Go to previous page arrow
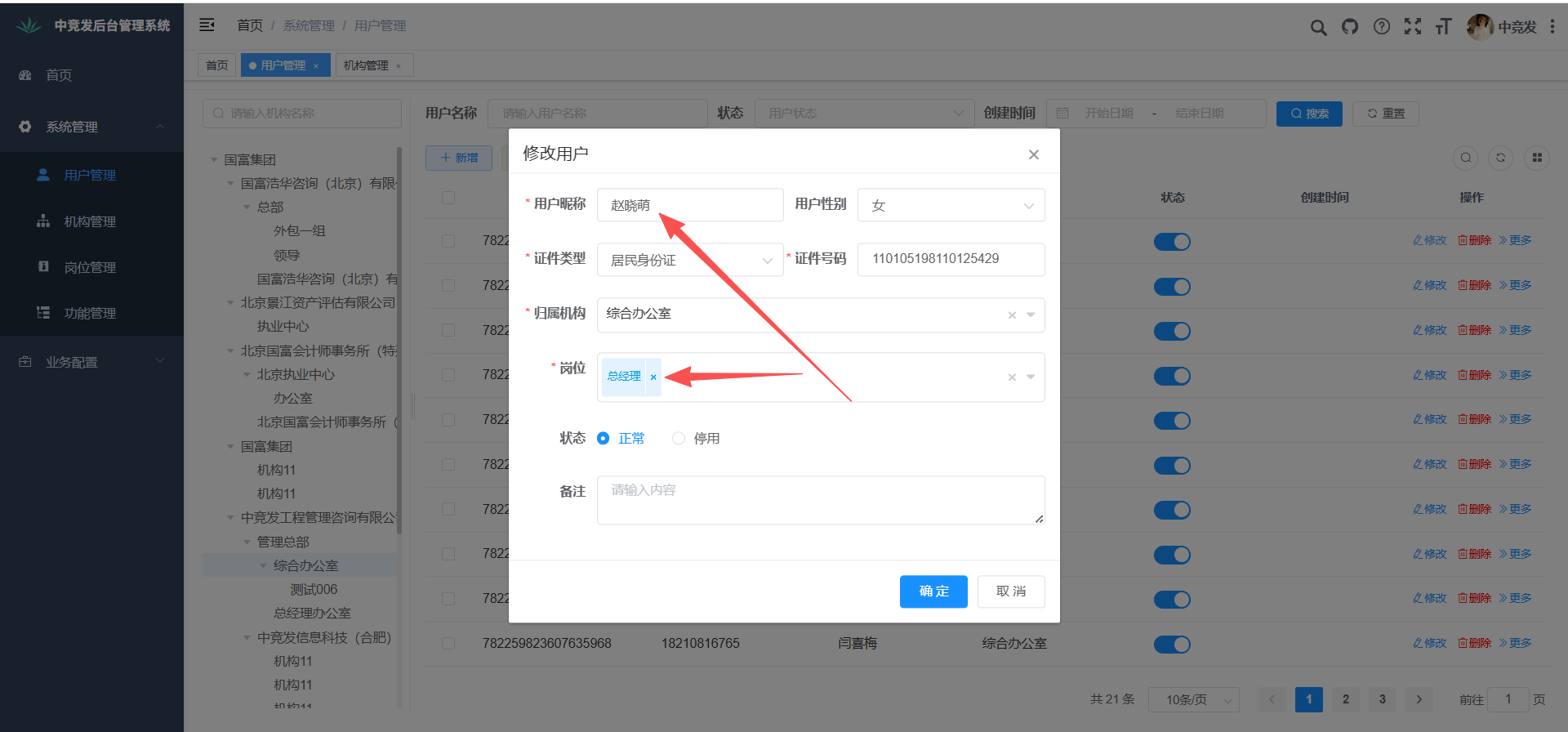 (x=1272, y=699)
